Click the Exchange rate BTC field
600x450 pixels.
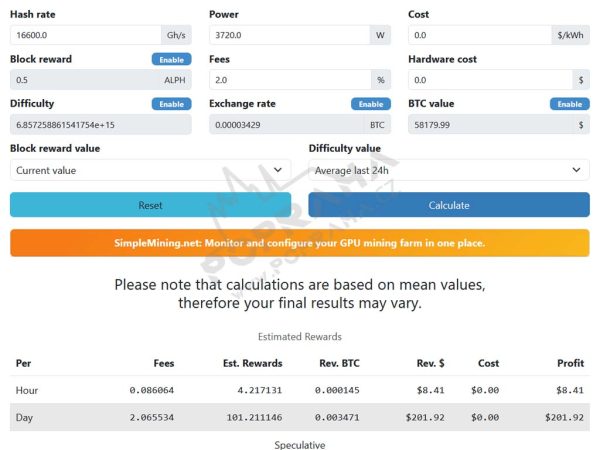pos(285,124)
